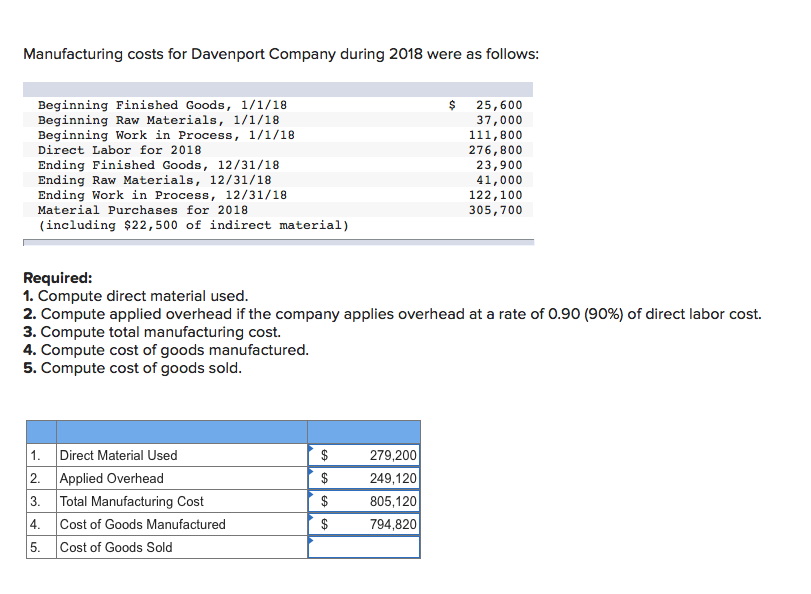Select the 794,820 answer value

(x=392, y=524)
